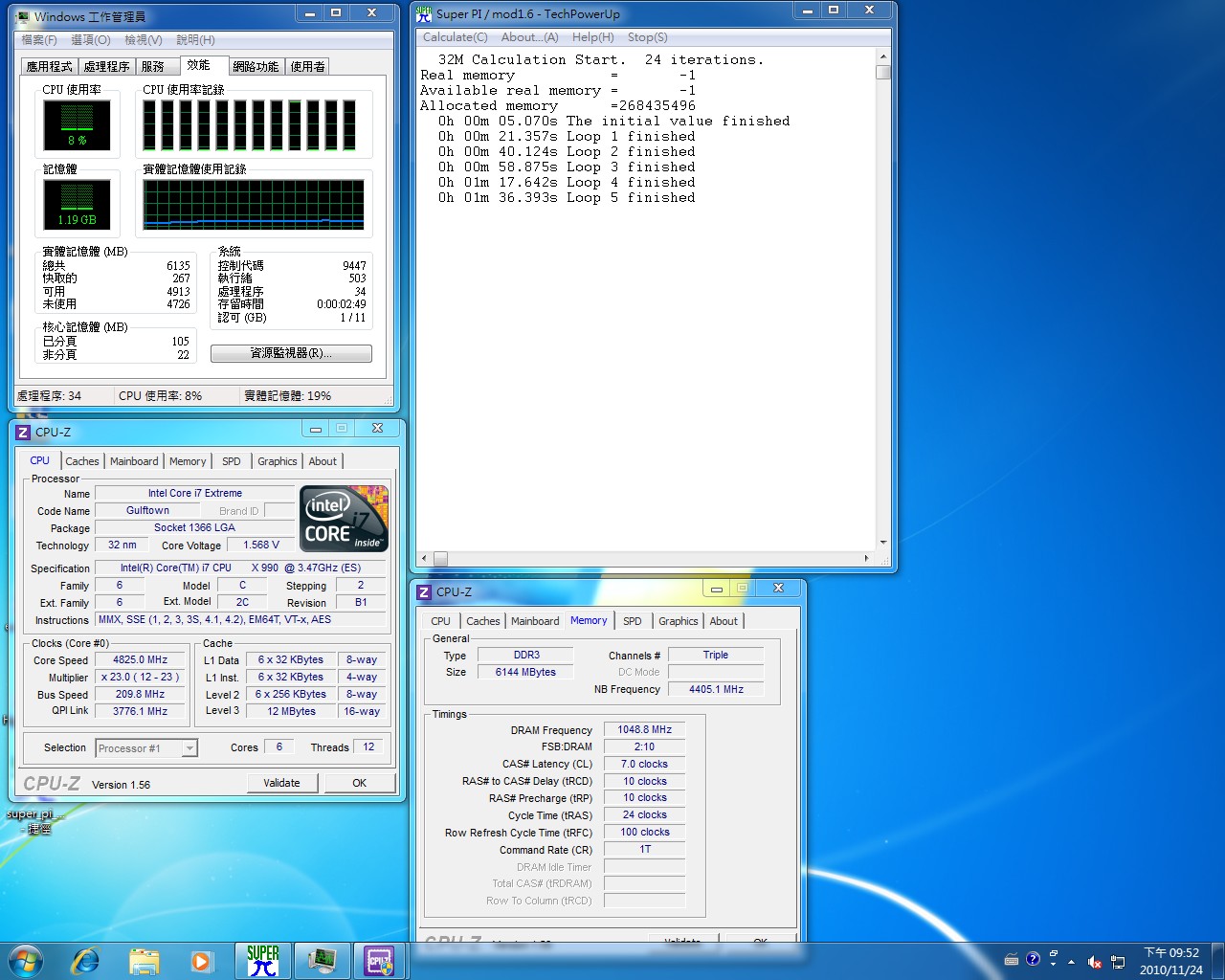Open the taskbar clock and date

click(1170, 961)
